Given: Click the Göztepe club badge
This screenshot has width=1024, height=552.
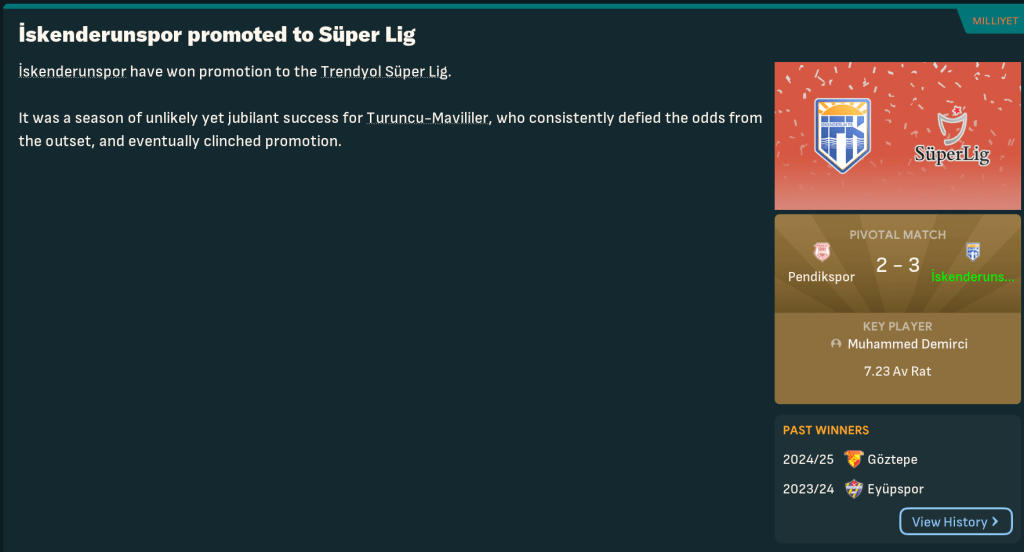Looking at the screenshot, I should (853, 460).
